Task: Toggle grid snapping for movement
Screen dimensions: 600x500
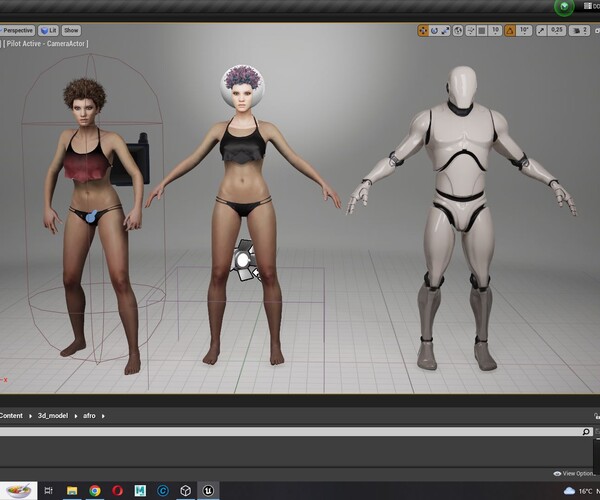Action: [482, 31]
